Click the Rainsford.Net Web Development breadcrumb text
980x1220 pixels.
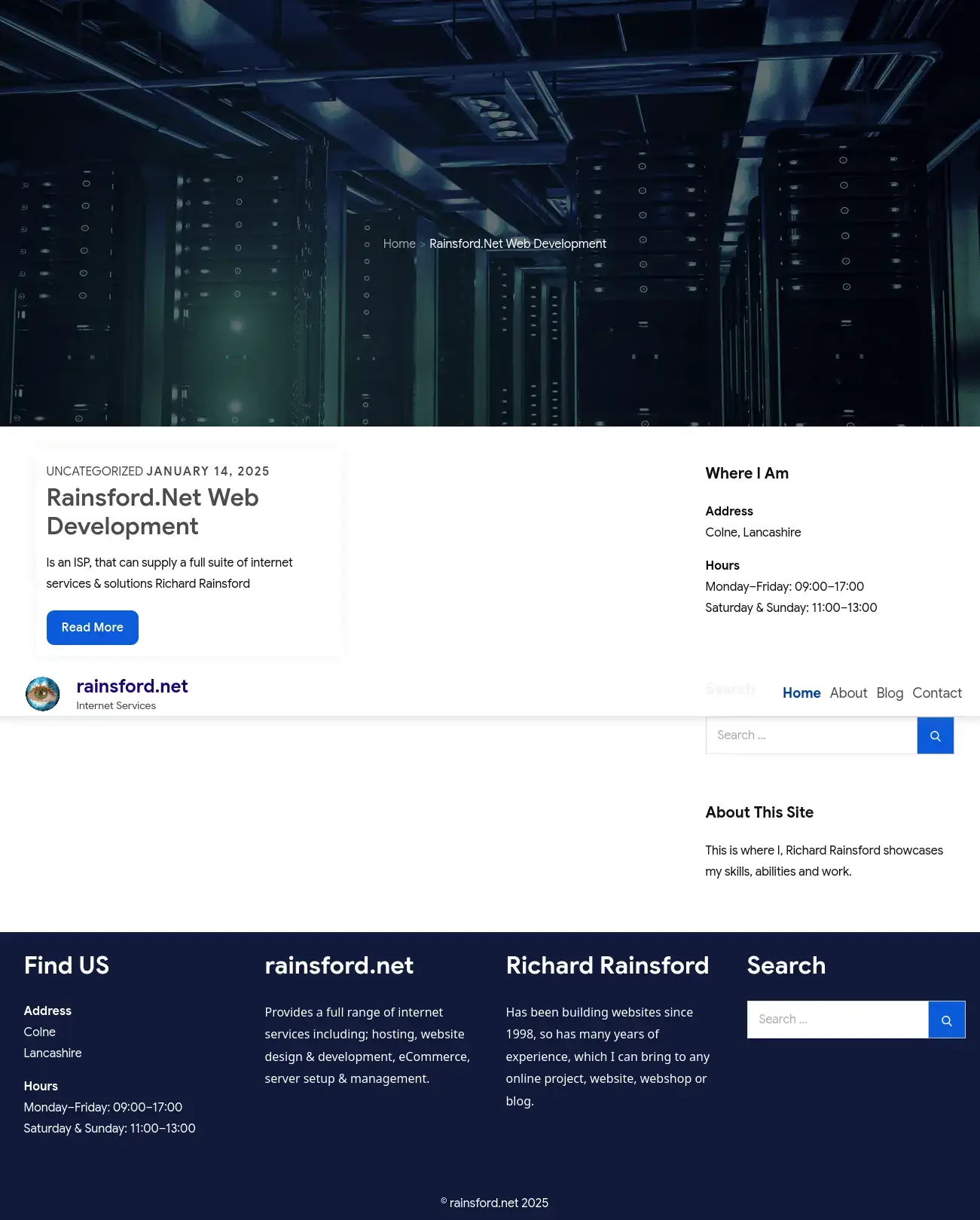[x=517, y=244]
